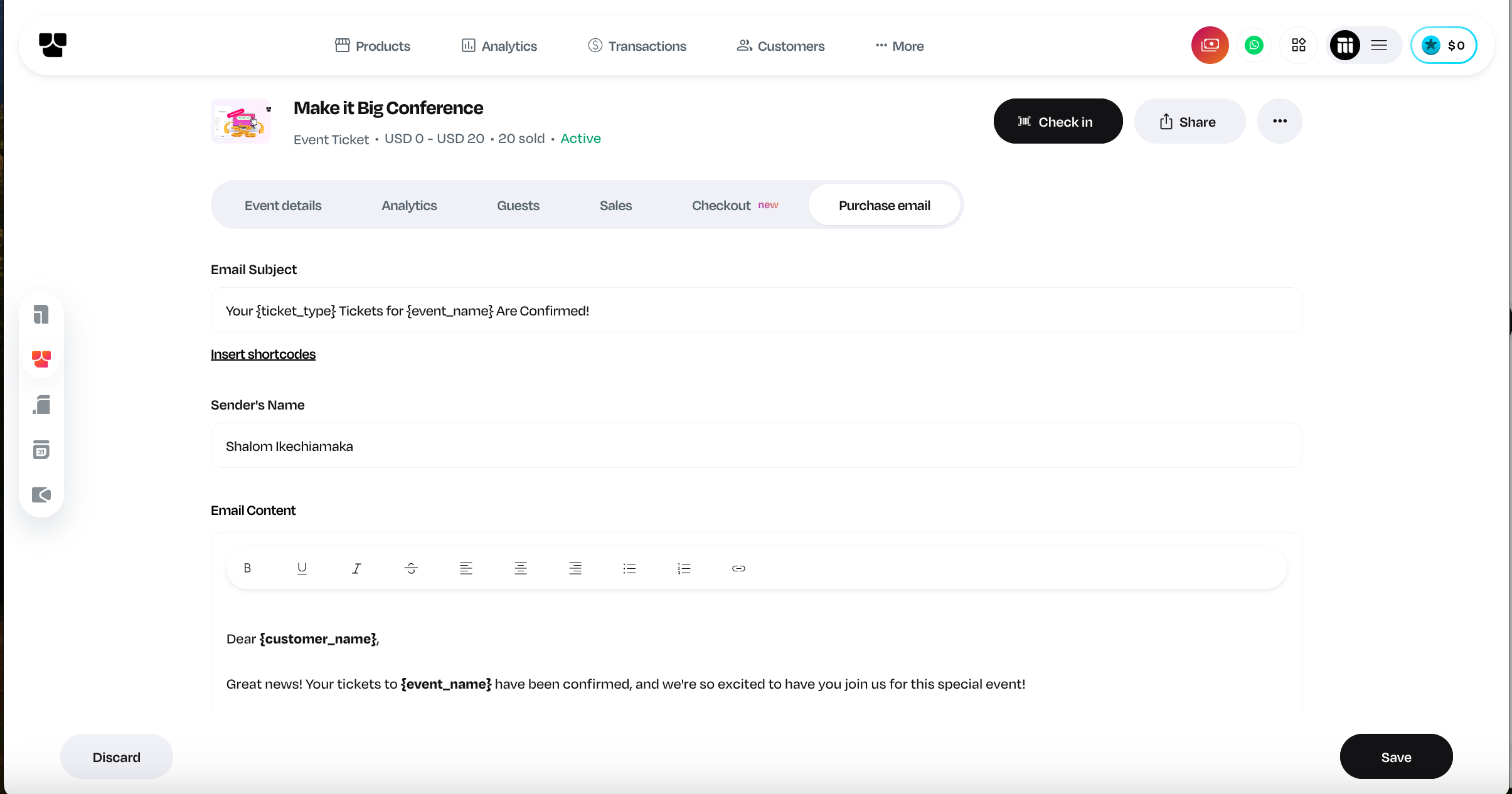The image size is (1512, 794).
Task: Insert a numbered list
Action: point(684,568)
